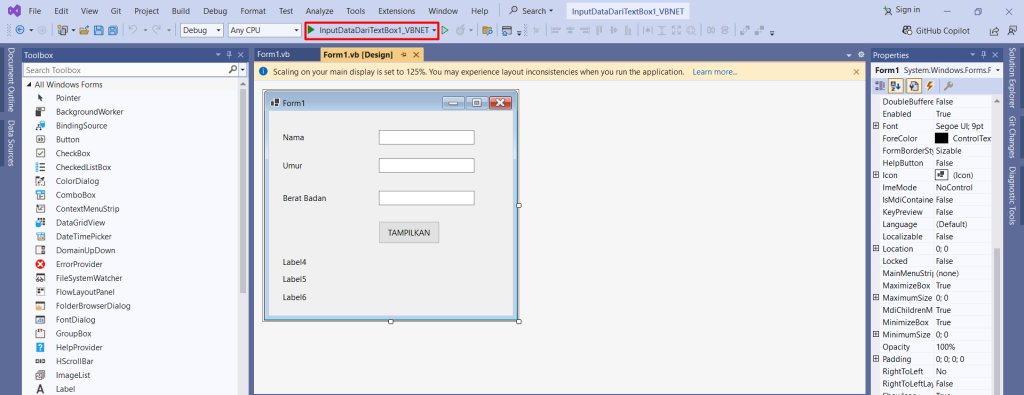Expand the Padding property
The height and width of the screenshot is (395, 1024).
[x=876, y=358]
